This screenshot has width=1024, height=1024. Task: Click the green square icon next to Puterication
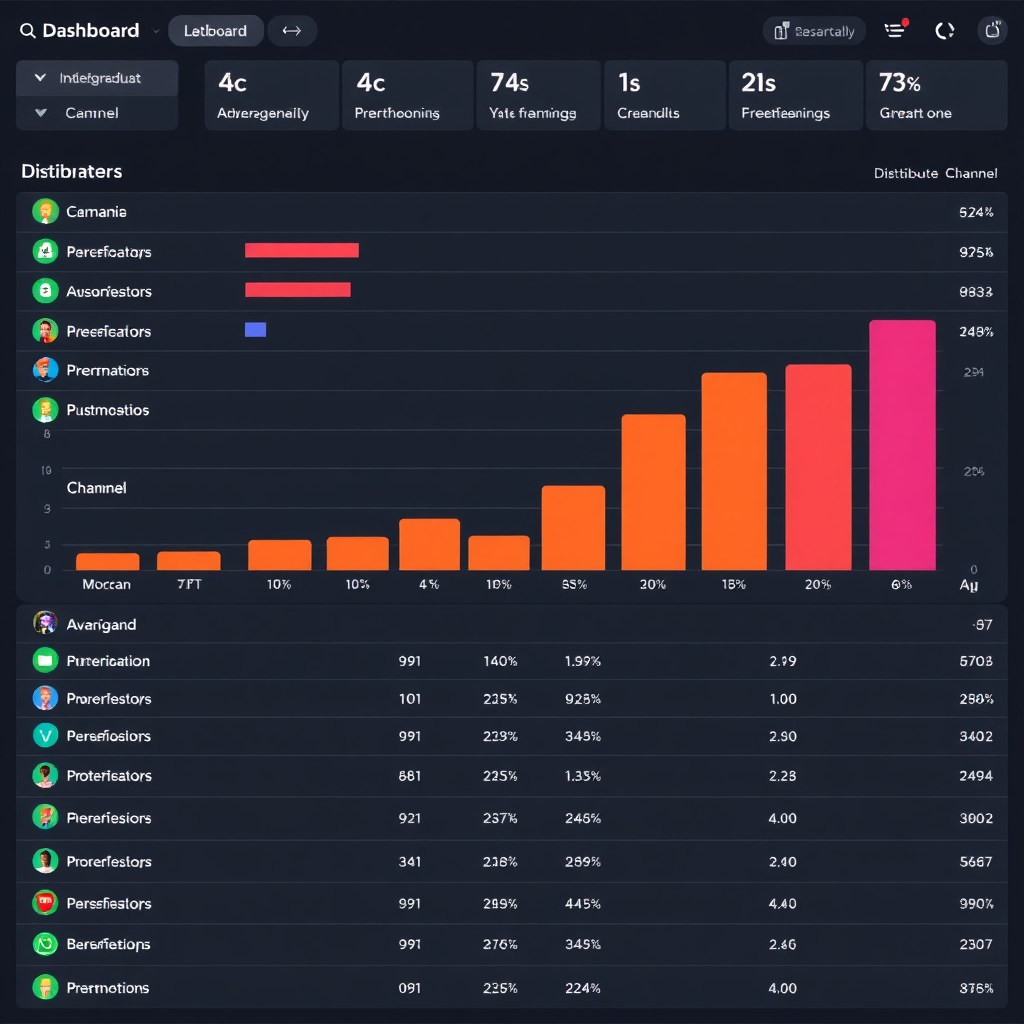pyautogui.click(x=45, y=660)
